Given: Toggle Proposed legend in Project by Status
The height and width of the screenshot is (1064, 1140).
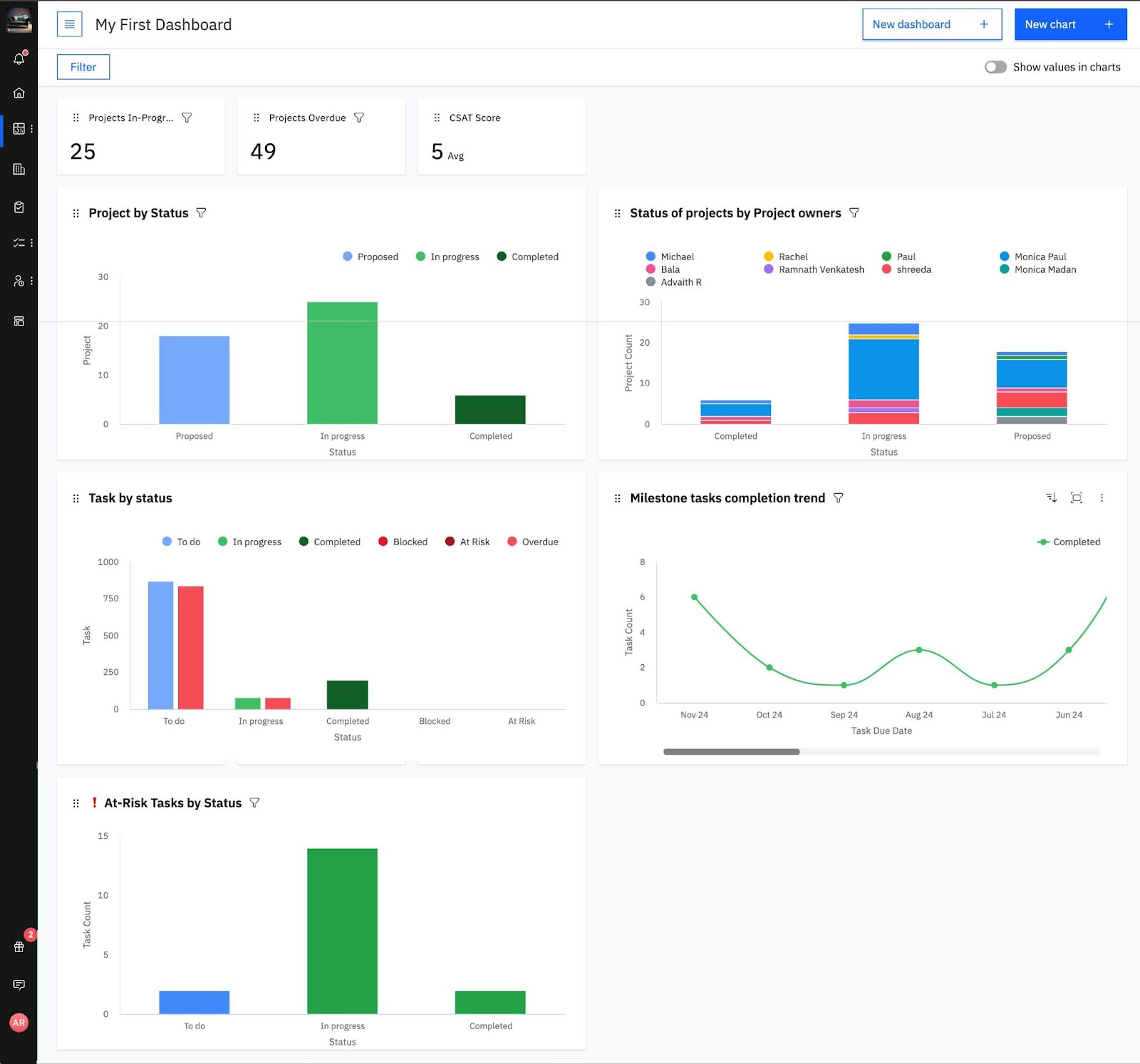Looking at the screenshot, I should pyautogui.click(x=370, y=257).
